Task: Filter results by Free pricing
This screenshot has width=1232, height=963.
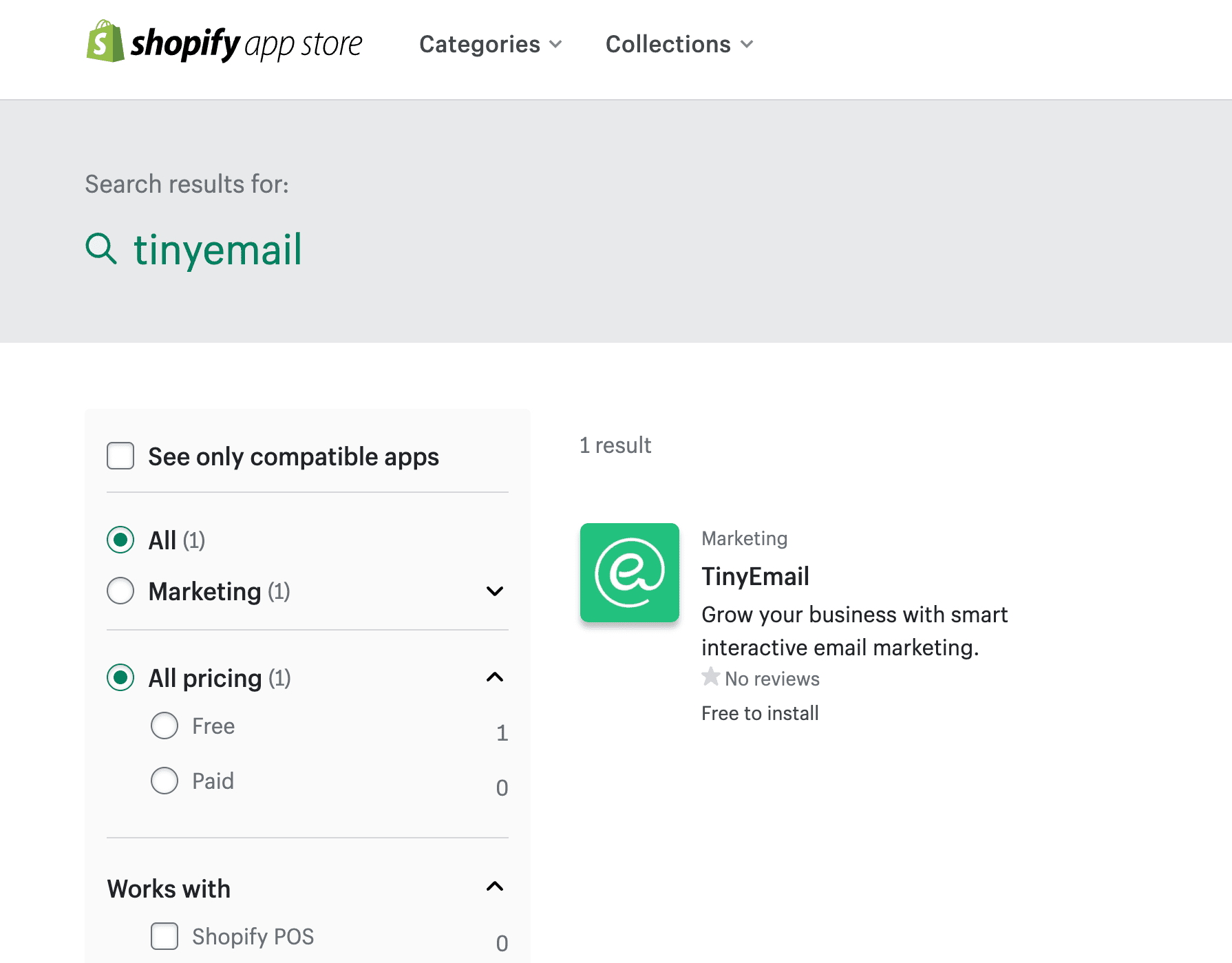Action: tap(164, 726)
